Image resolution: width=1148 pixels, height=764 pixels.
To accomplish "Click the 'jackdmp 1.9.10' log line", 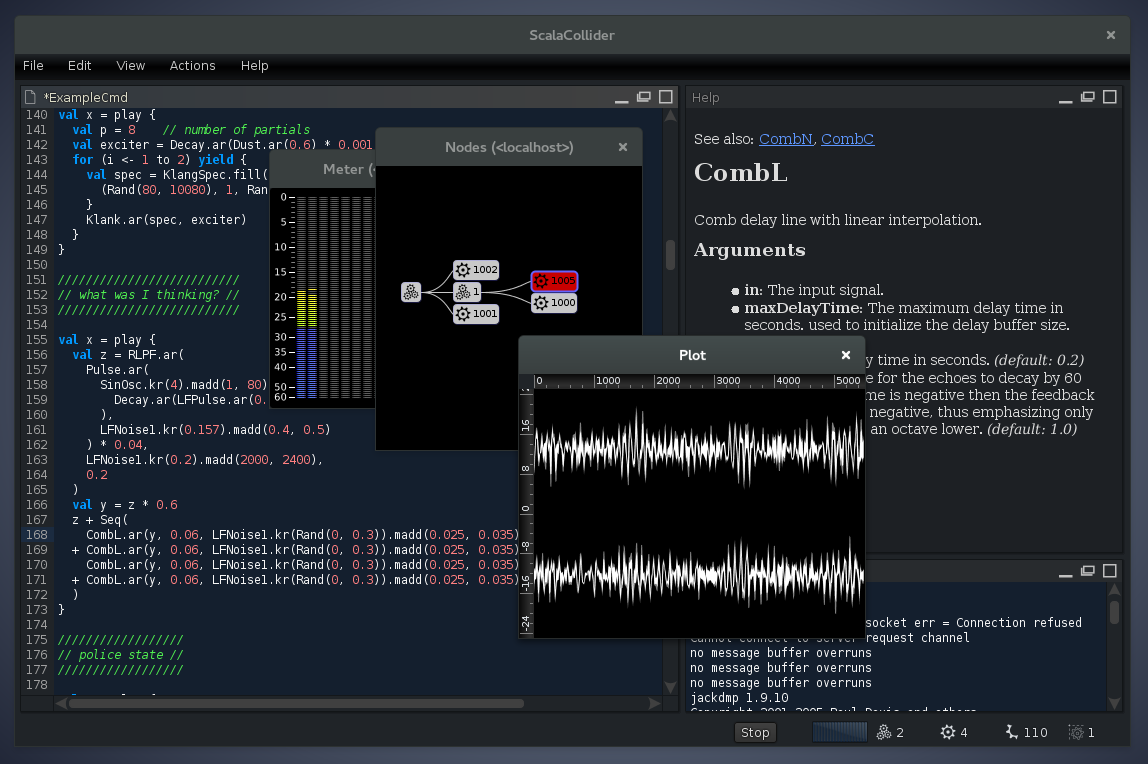I will [x=739, y=698].
